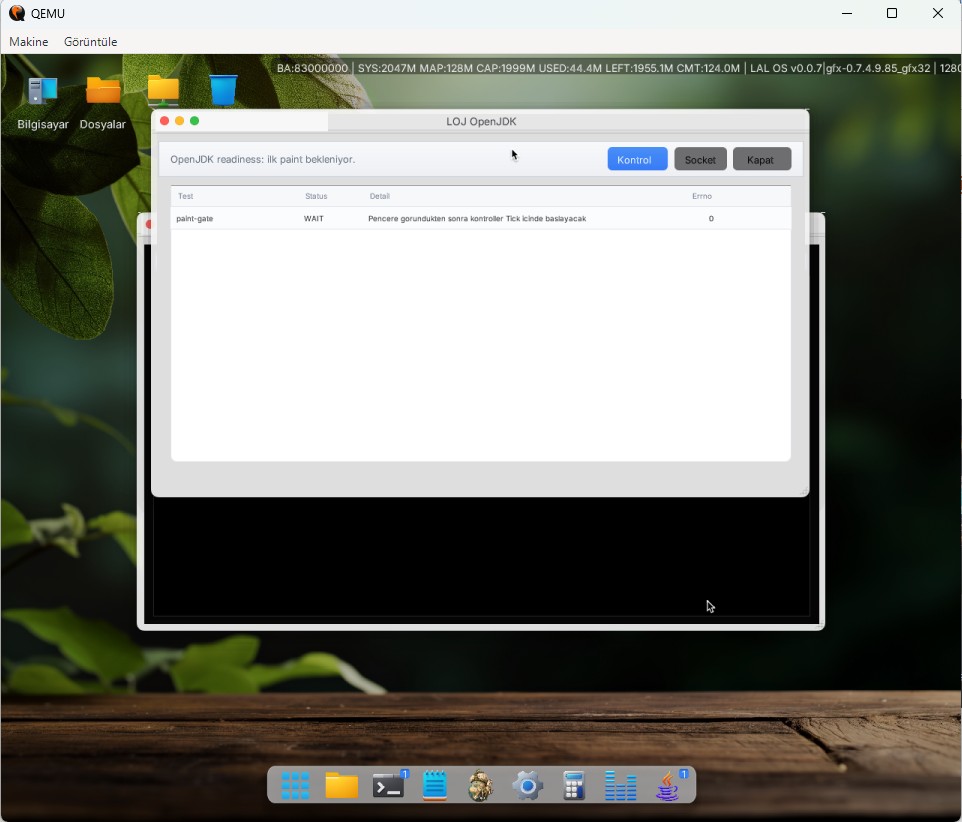Open the camouflage figure icon in the dock

[480, 785]
